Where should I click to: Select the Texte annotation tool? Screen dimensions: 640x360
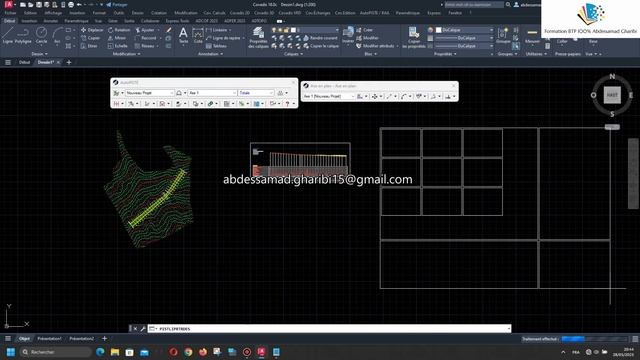tap(183, 35)
